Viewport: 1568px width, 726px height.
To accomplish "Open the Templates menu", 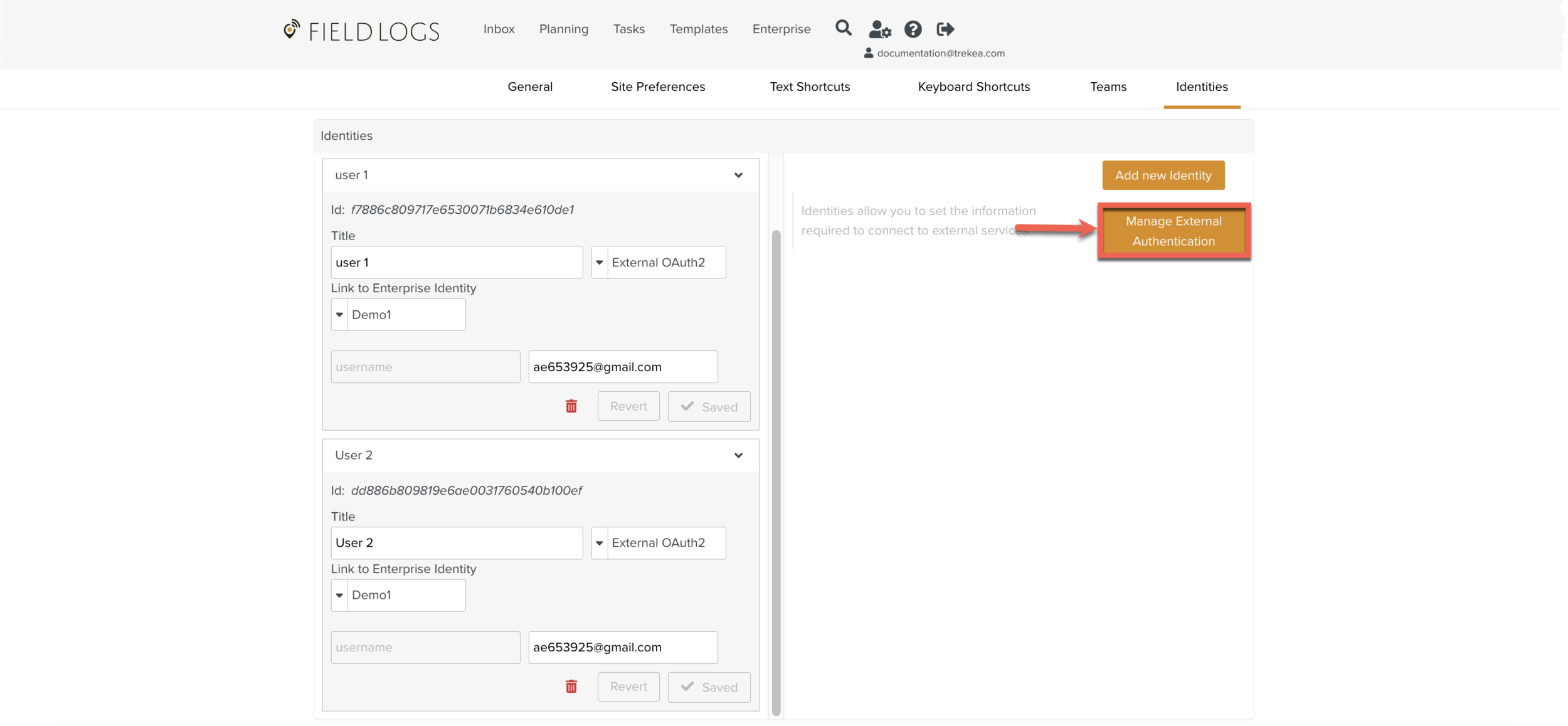I will 698,29.
